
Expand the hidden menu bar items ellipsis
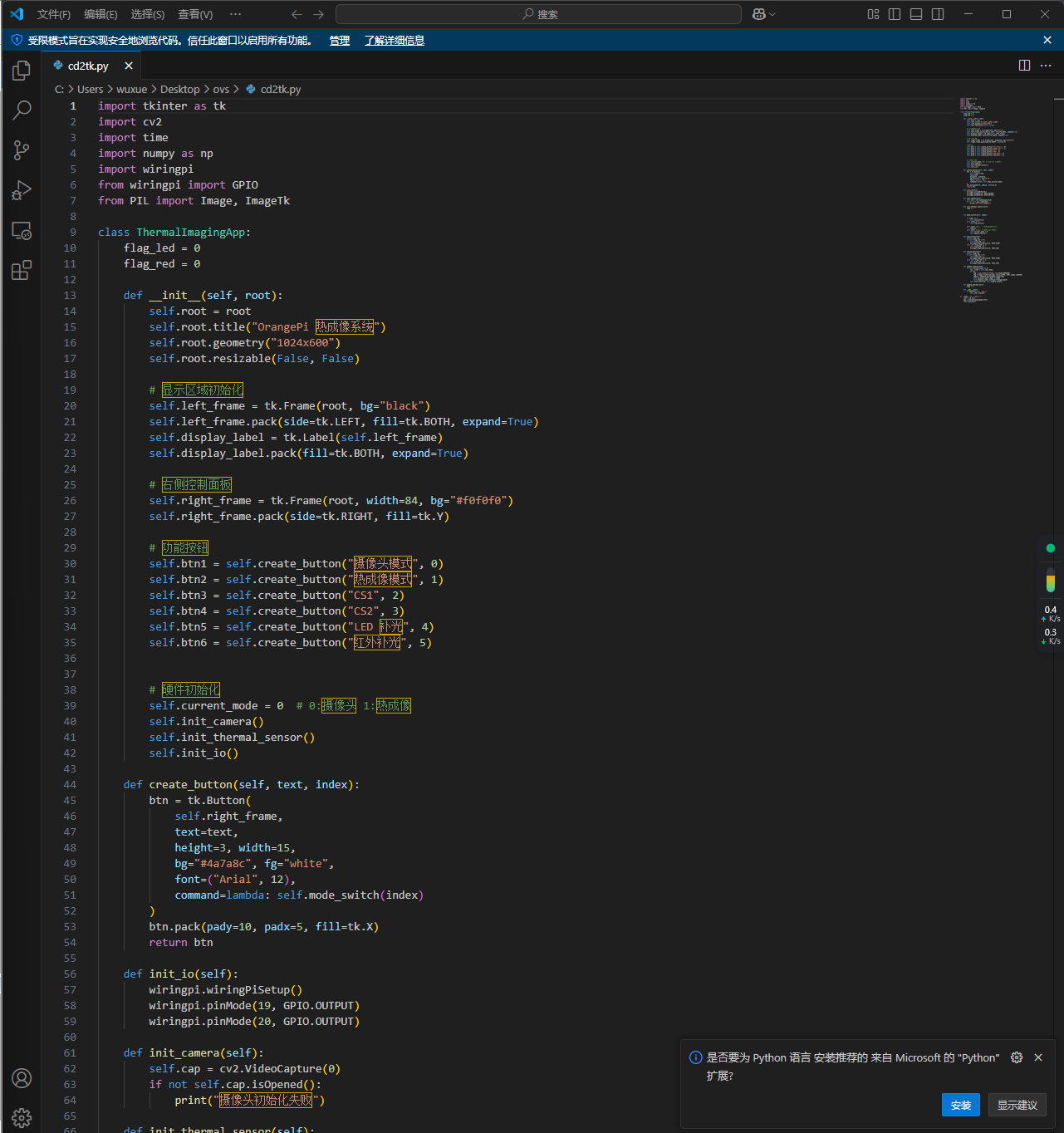point(235,14)
